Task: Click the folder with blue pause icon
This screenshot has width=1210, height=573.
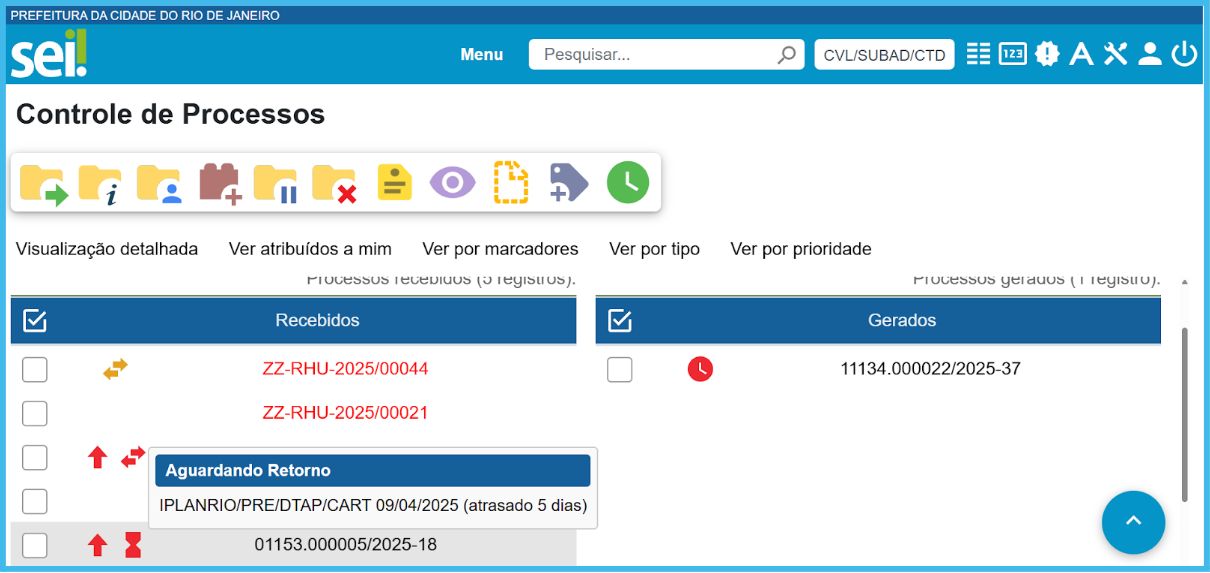Action: tap(276, 184)
